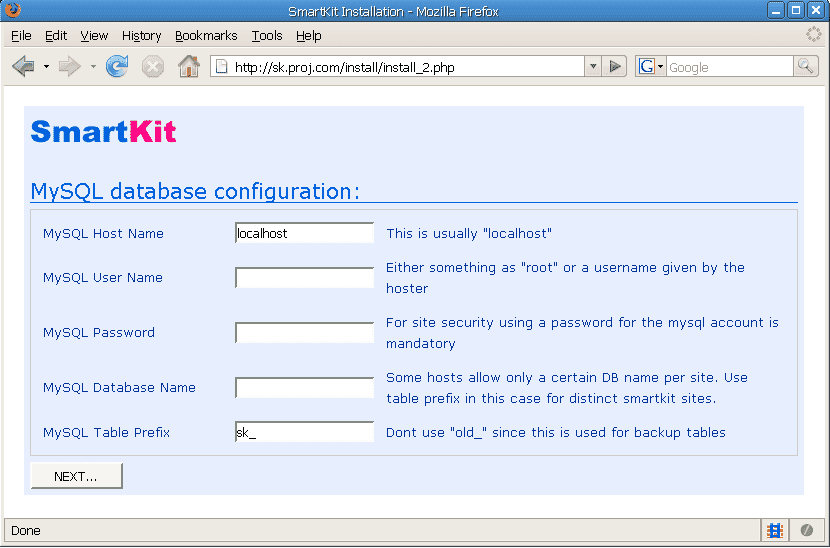Go to the Home page
Viewport: 830px width, 548px height.
pos(188,66)
